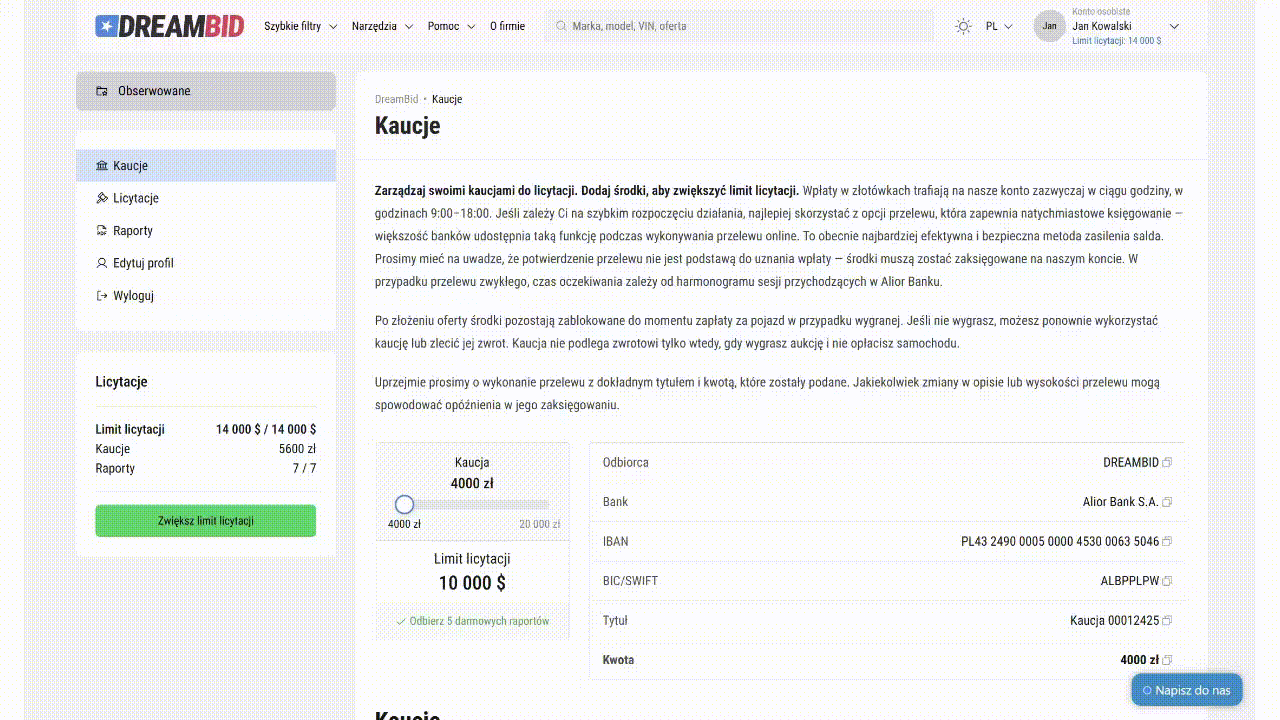The image size is (1280, 720).
Task: Toggle the light/dark theme sun icon
Action: pyautogui.click(x=963, y=26)
